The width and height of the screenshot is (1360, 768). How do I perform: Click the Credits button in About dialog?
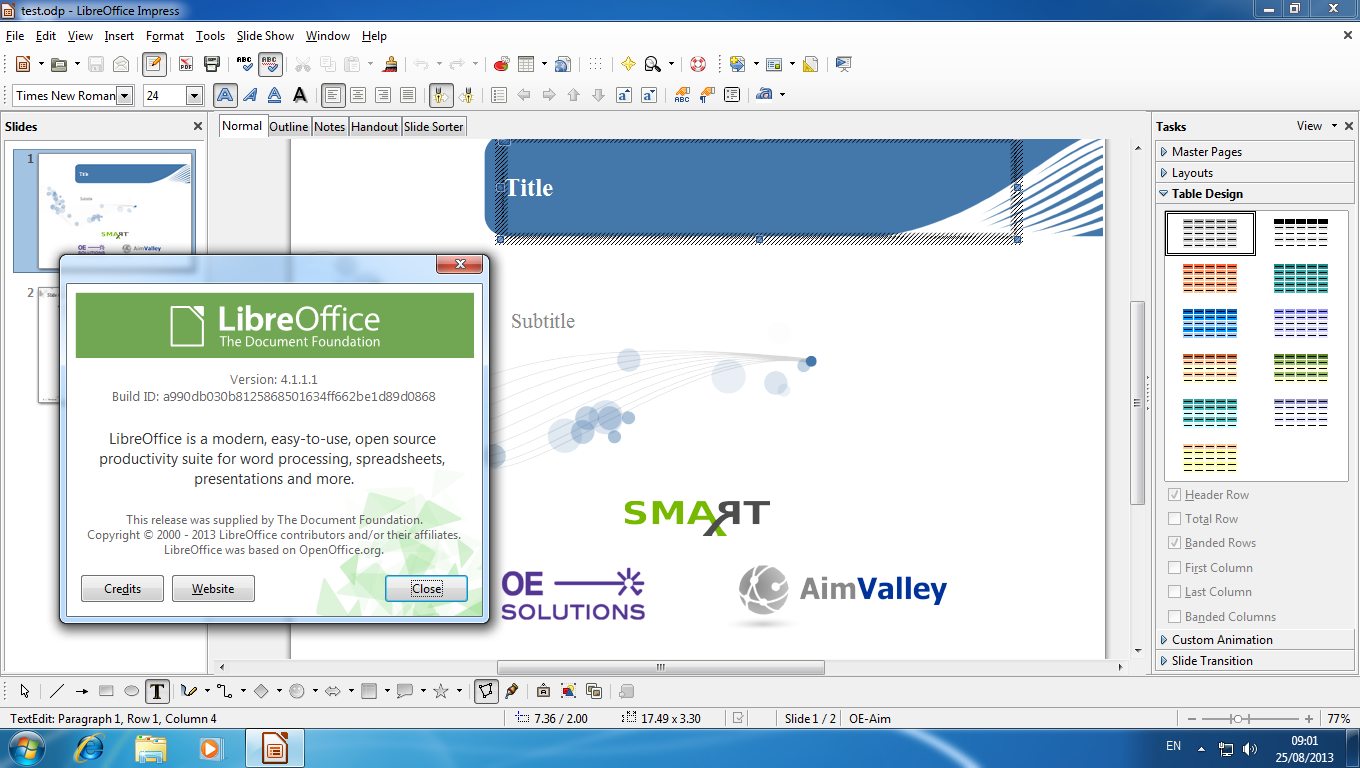coord(123,589)
